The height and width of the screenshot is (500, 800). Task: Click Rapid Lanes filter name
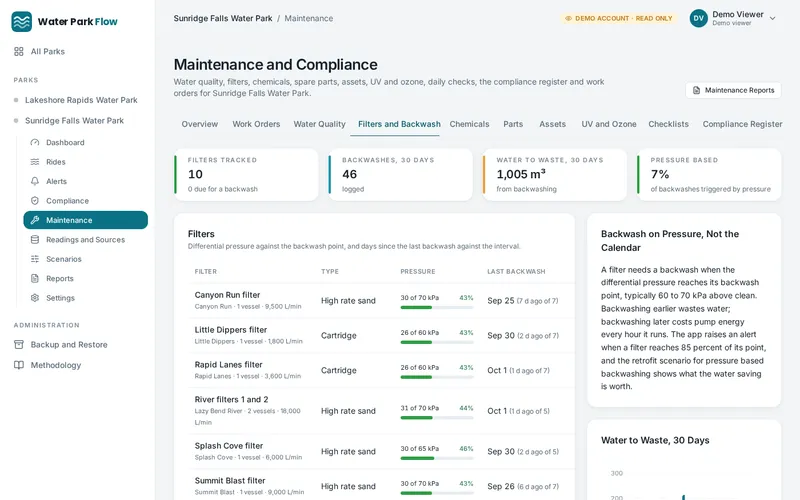(x=229, y=364)
